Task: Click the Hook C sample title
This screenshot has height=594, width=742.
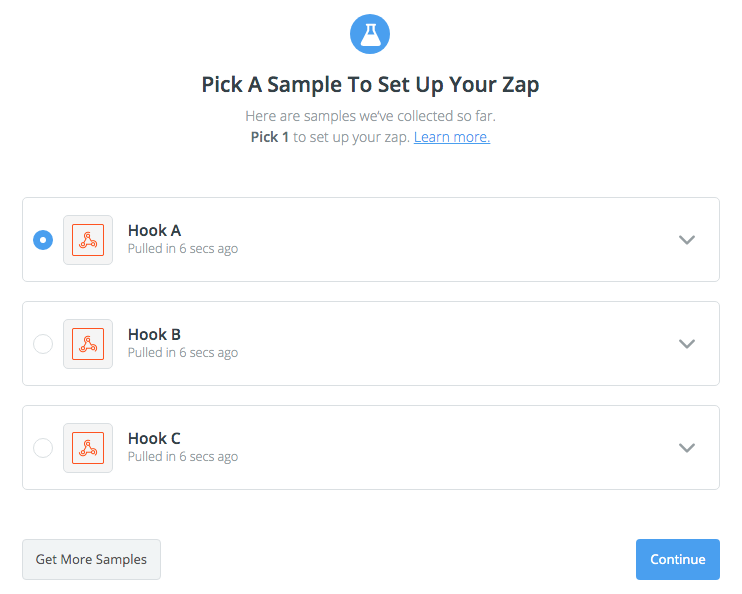Action: (154, 439)
